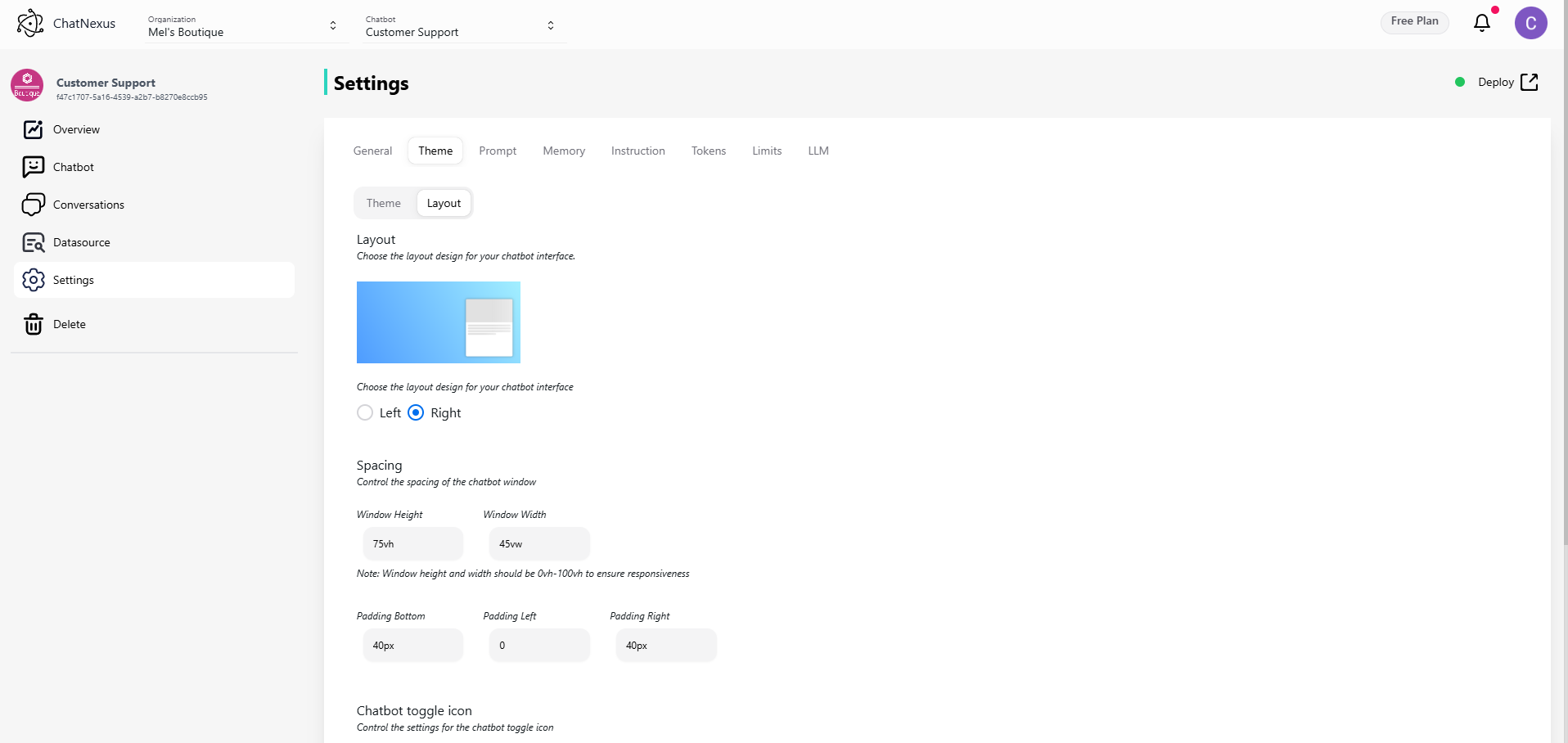This screenshot has height=743, width=1568.
Task: Click the Customer Support chatbot avatar
Action: point(27,85)
